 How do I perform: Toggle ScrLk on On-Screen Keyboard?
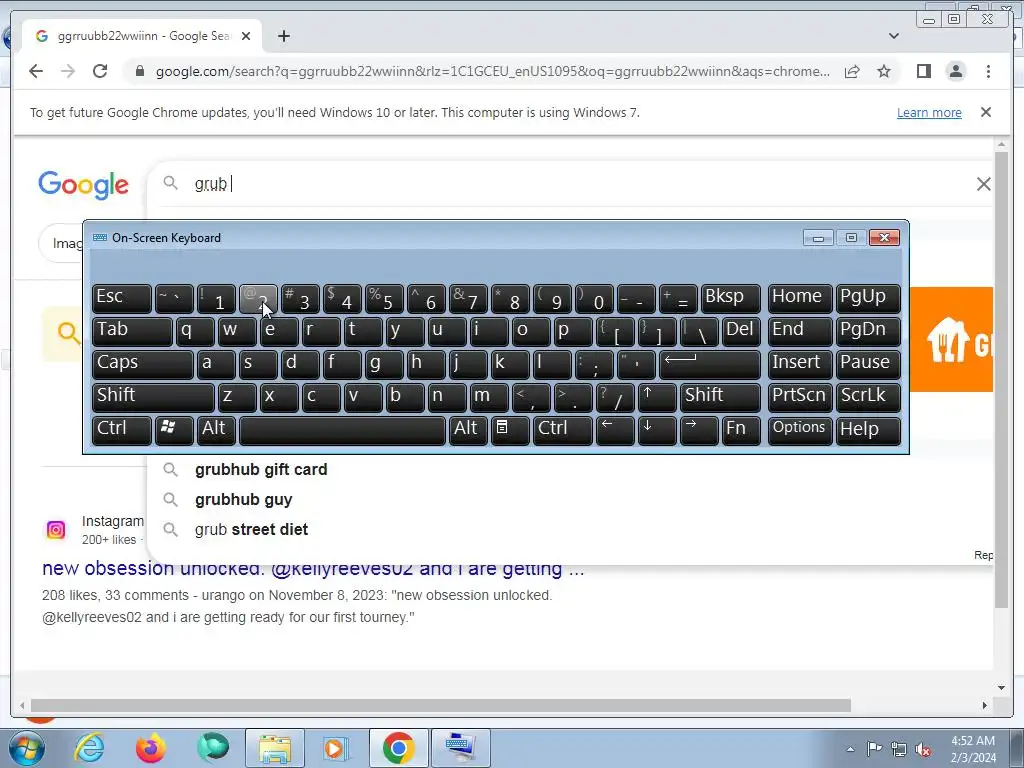coord(868,397)
